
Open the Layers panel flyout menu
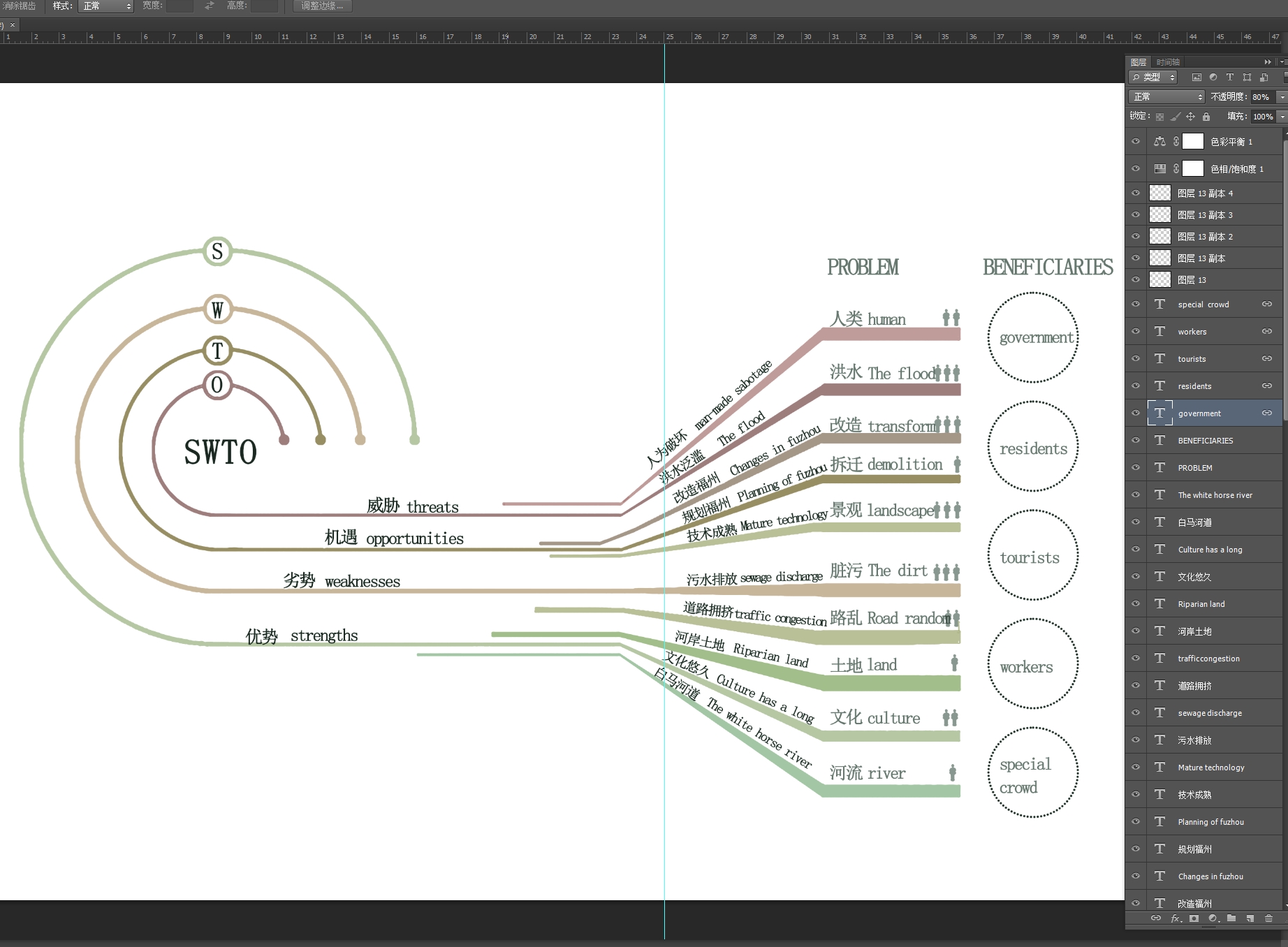(1283, 62)
